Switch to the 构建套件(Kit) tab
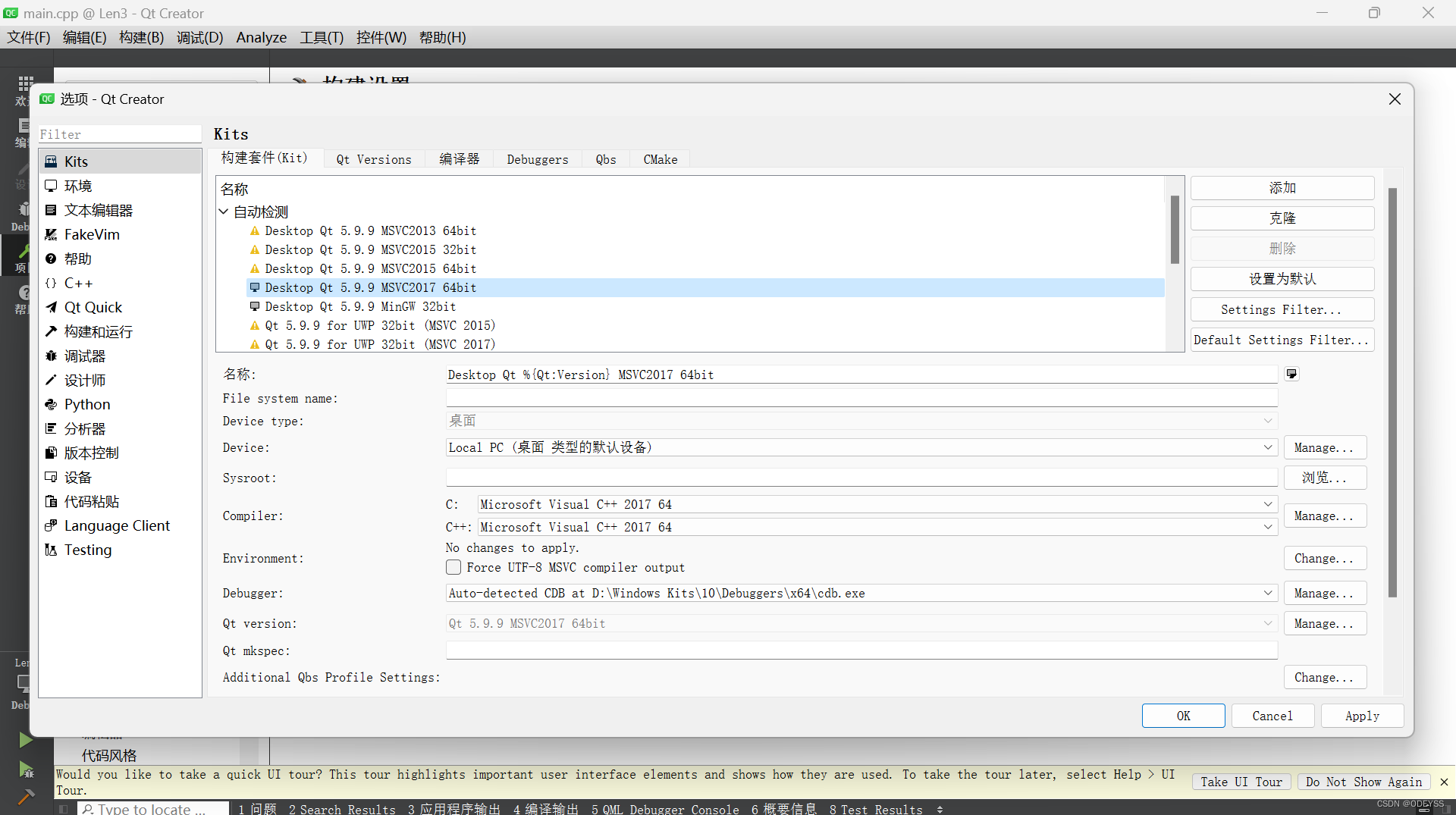 tap(265, 158)
